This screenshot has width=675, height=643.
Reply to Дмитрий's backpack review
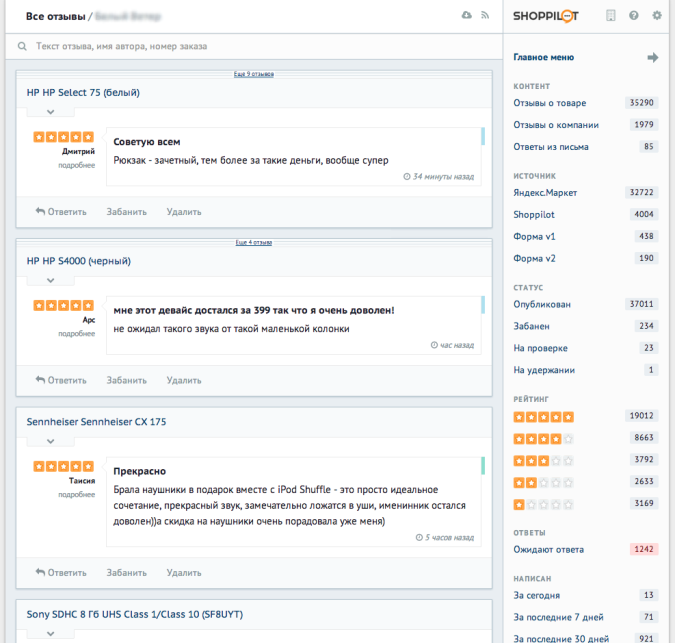61,212
